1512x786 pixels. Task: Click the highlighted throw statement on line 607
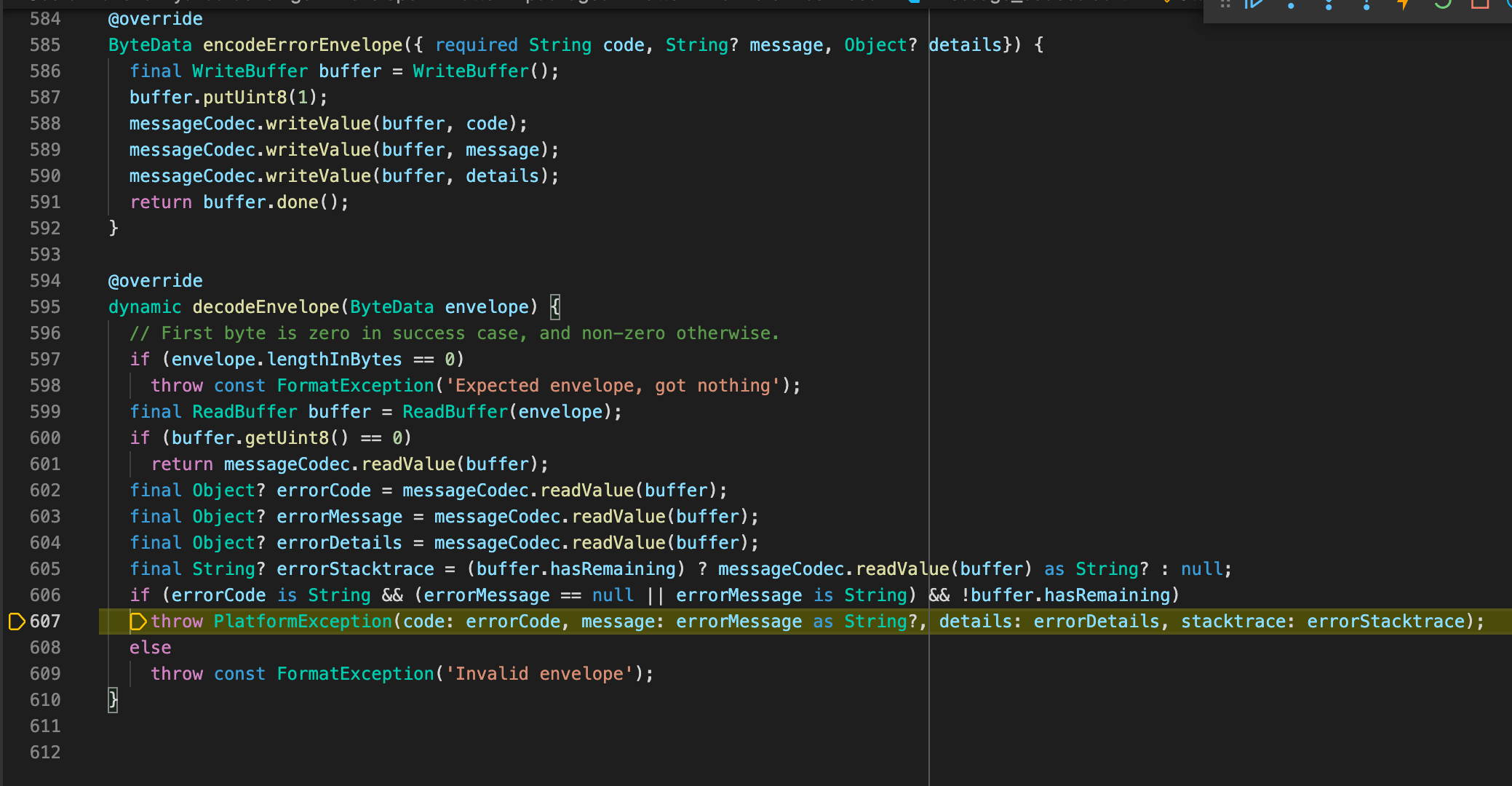point(177,621)
